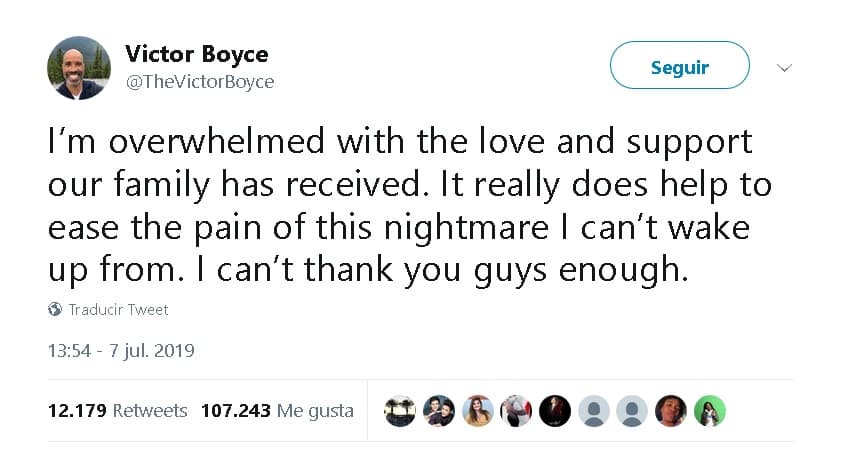Screen dimensions: 844x452
Task: Open the 13:54 - 7 jul. 2019 timestamp
Action: (121, 351)
